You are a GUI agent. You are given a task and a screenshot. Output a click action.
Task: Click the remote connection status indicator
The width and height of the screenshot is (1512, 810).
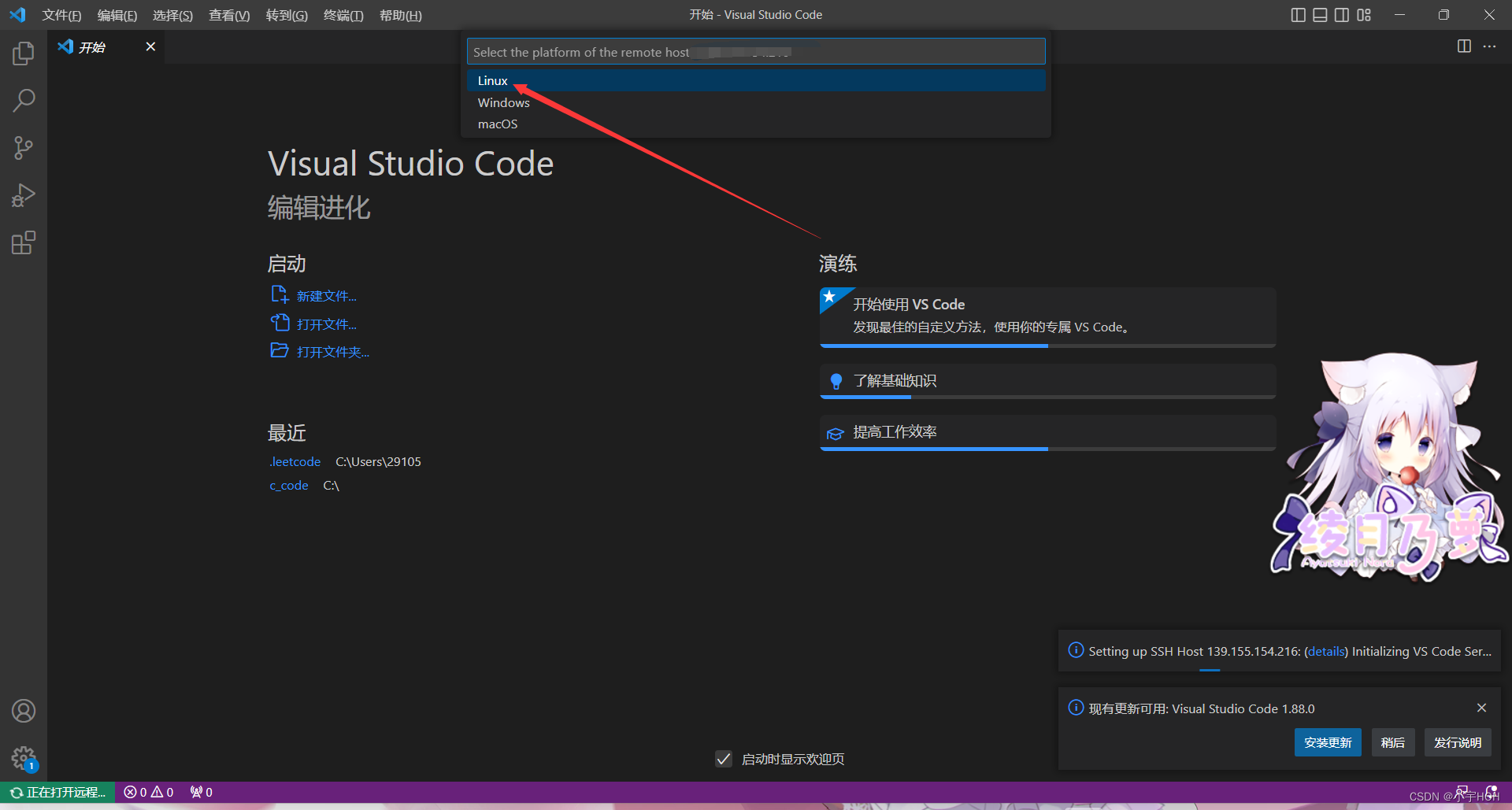[x=57, y=792]
